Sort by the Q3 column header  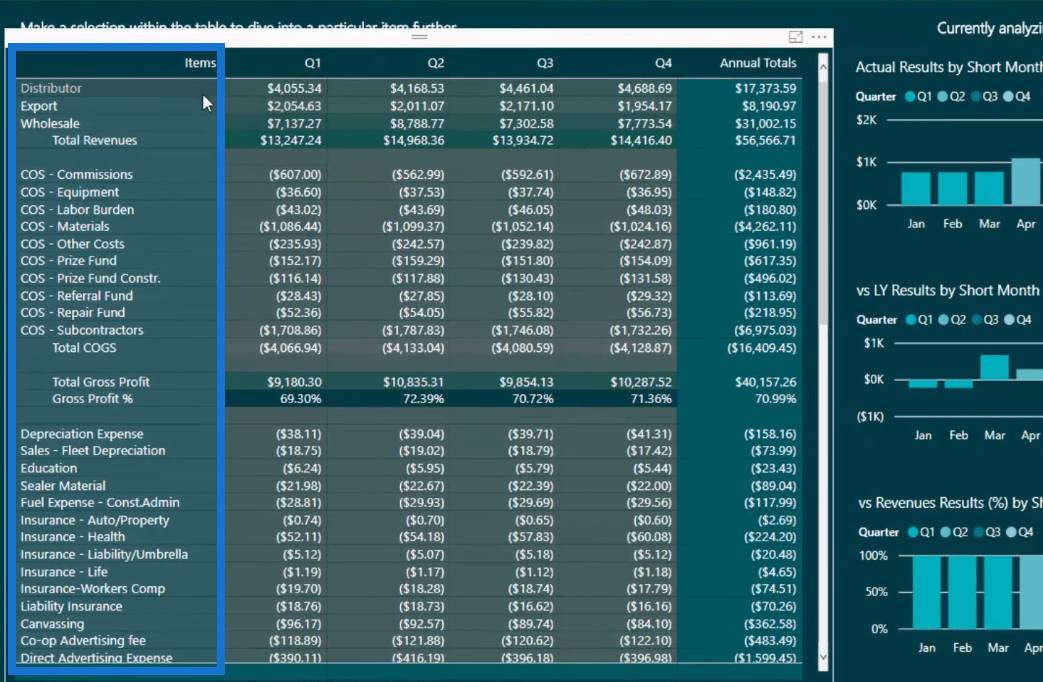click(x=545, y=63)
